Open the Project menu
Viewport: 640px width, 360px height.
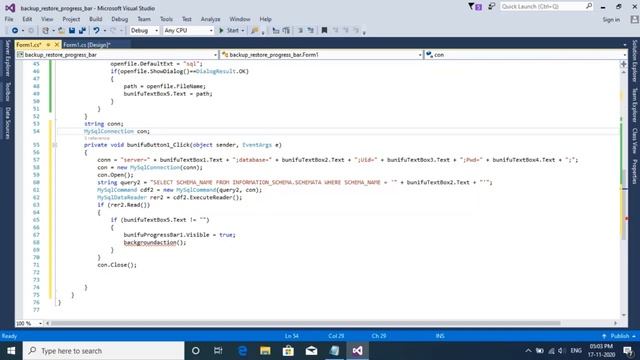(71, 19)
